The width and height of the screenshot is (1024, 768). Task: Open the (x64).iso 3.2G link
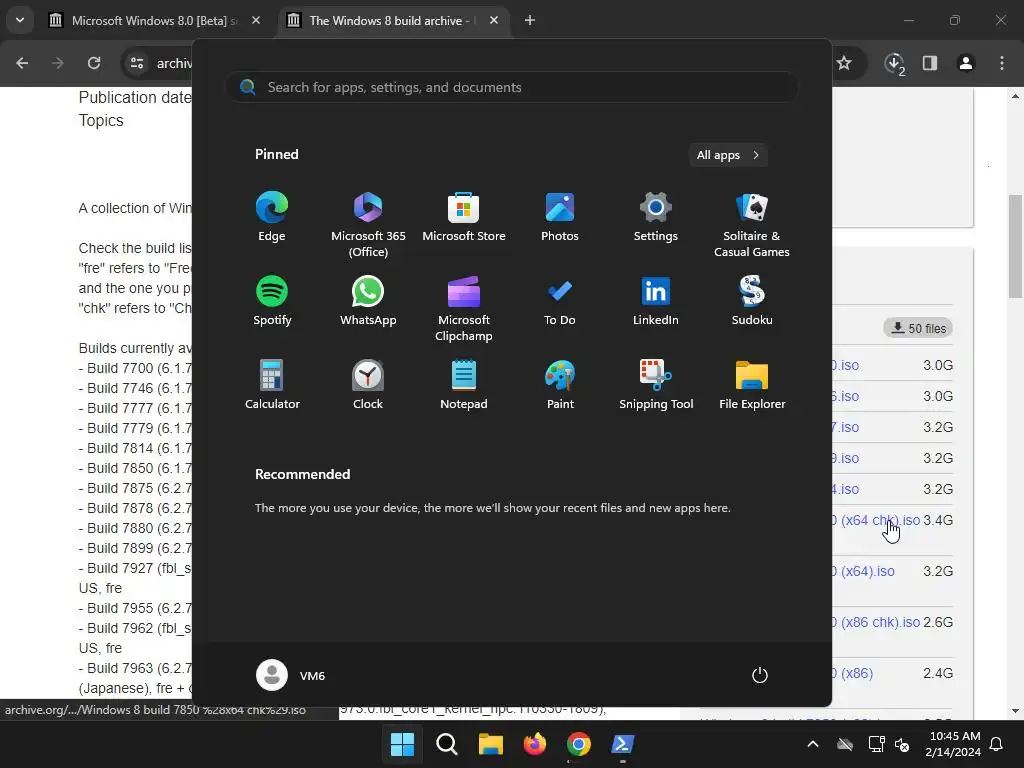coord(863,571)
